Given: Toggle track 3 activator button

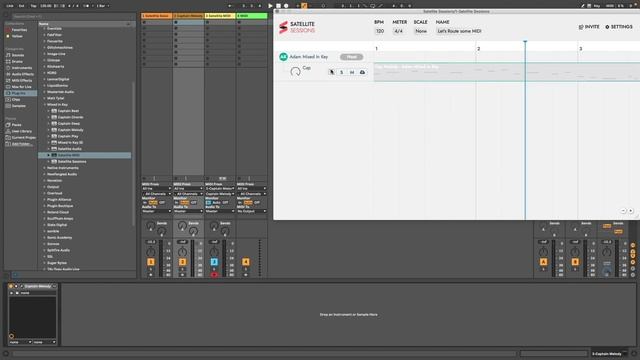Looking at the screenshot, I should (x=214, y=262).
